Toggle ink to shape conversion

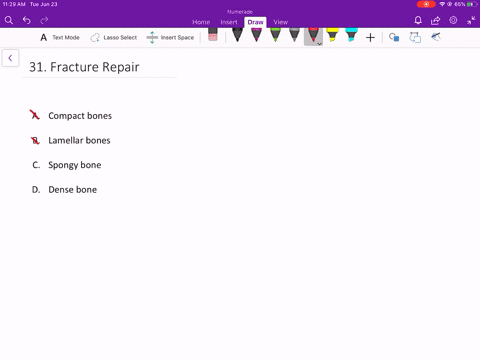[x=415, y=37]
